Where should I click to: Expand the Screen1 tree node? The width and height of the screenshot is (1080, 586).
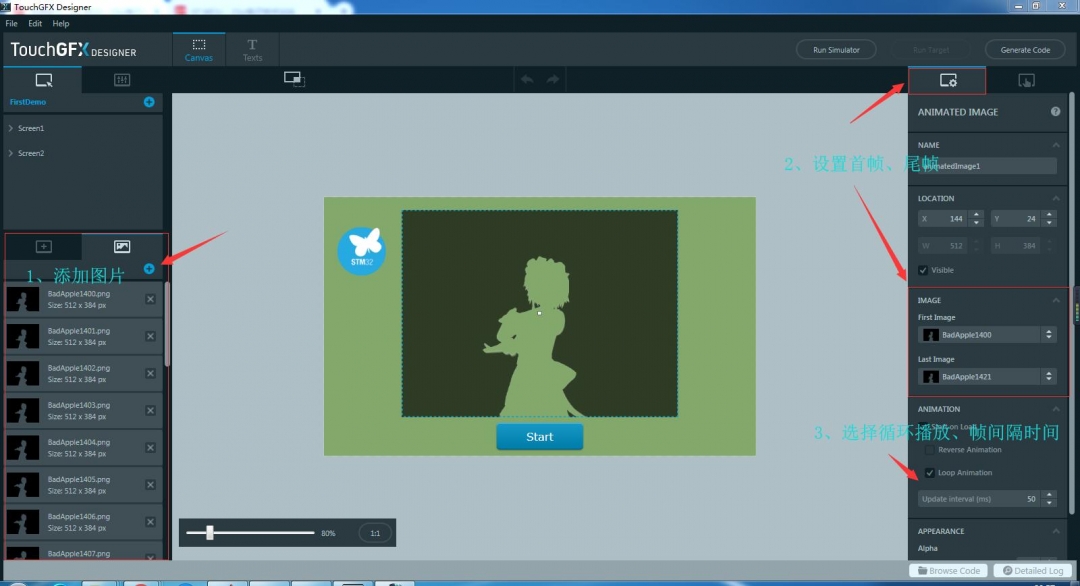pyautogui.click(x=11, y=128)
